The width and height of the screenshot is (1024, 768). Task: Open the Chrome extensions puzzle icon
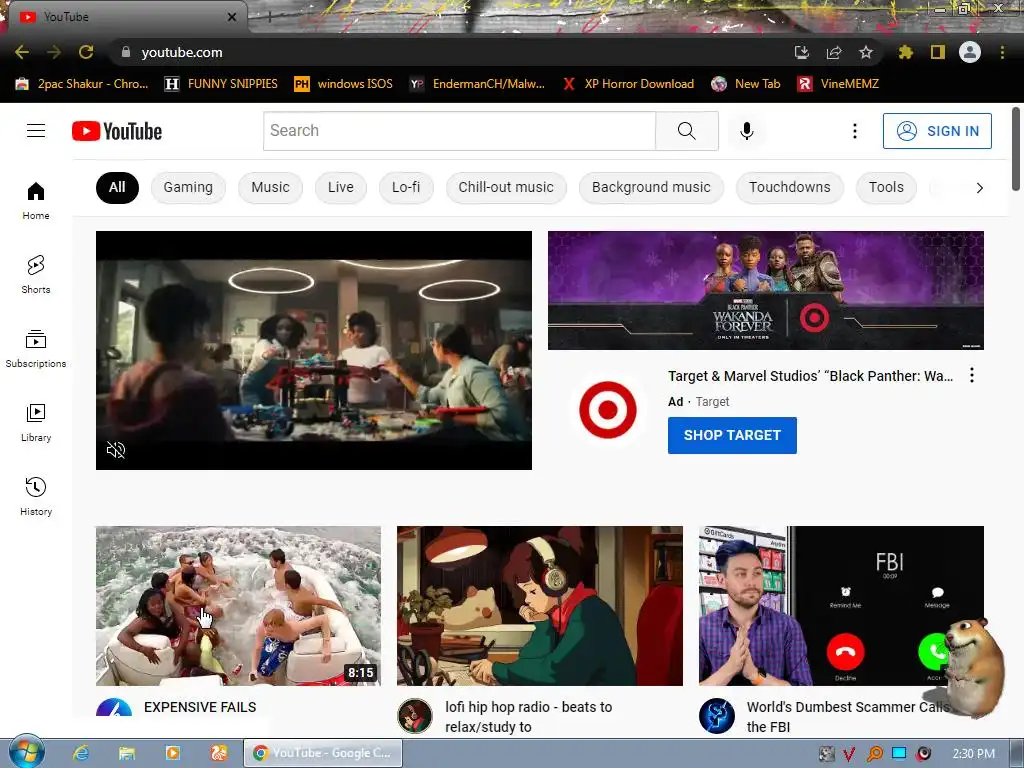coord(905,52)
